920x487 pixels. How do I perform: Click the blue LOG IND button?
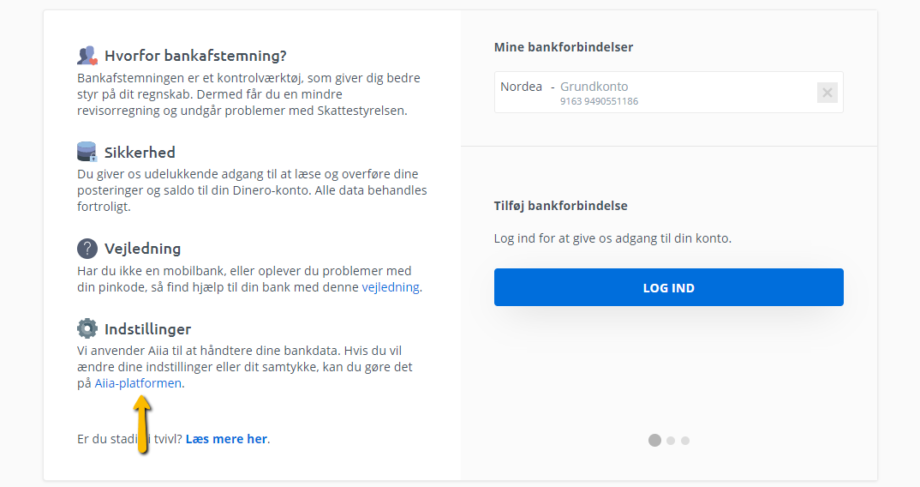[668, 288]
